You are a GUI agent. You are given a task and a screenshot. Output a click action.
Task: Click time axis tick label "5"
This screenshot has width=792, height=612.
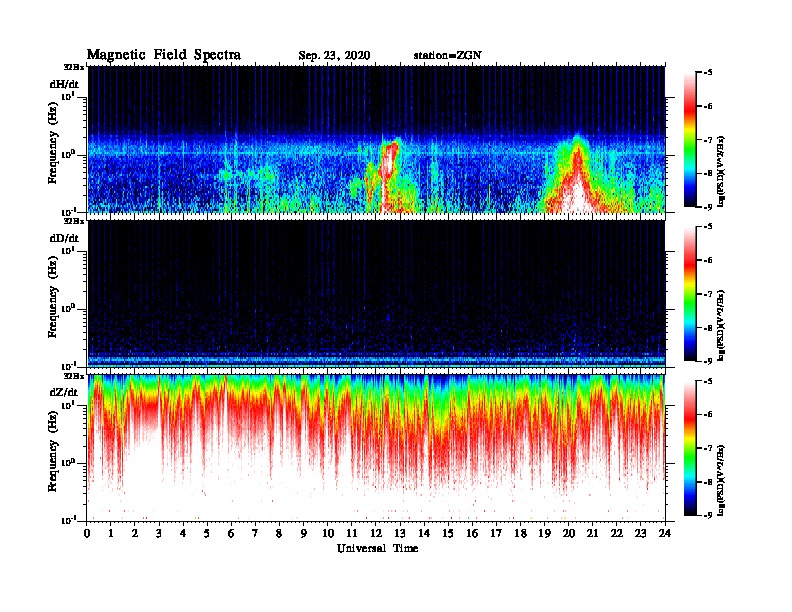[x=207, y=534]
